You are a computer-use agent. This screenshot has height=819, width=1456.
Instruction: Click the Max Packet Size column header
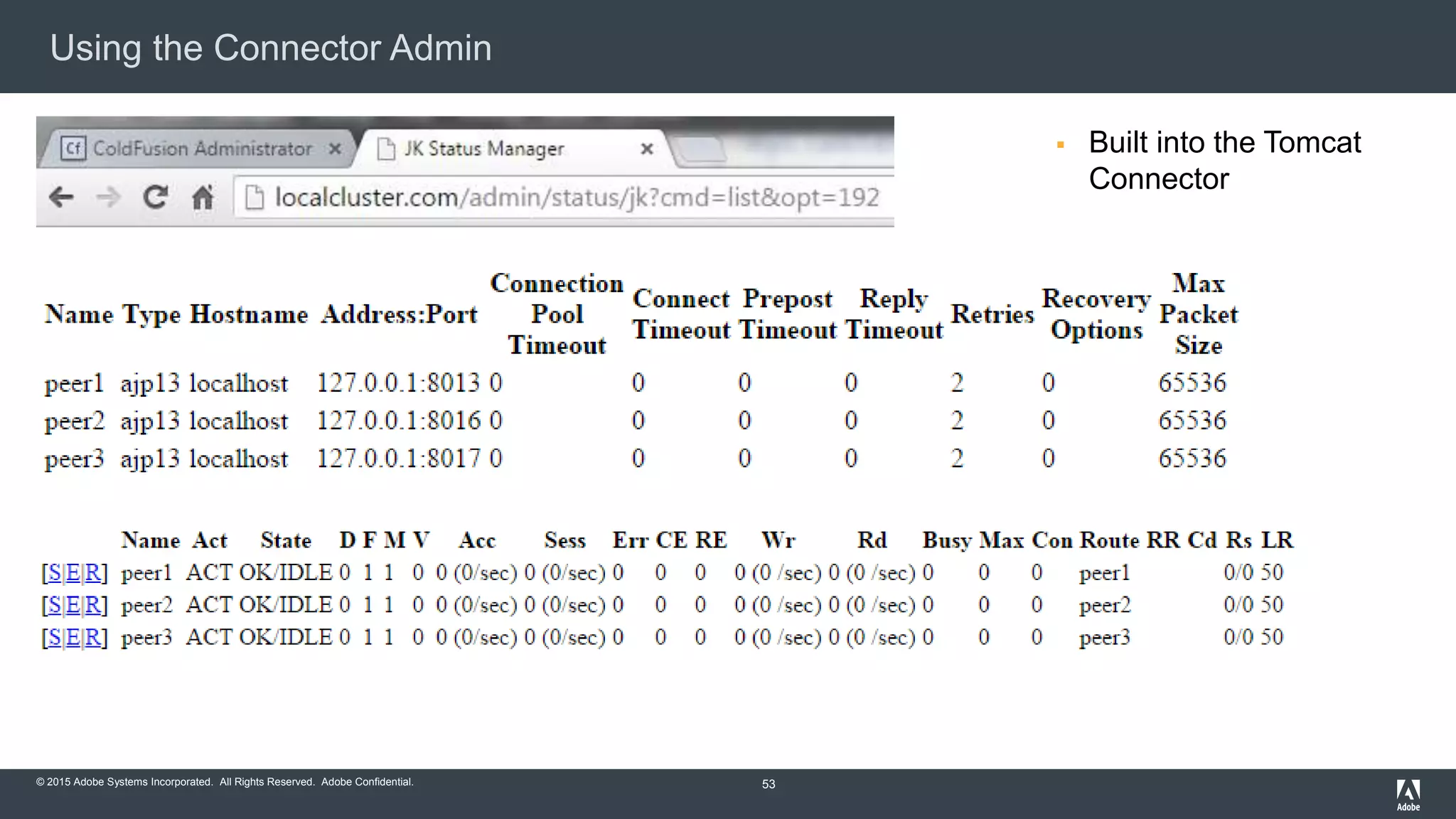(1199, 314)
